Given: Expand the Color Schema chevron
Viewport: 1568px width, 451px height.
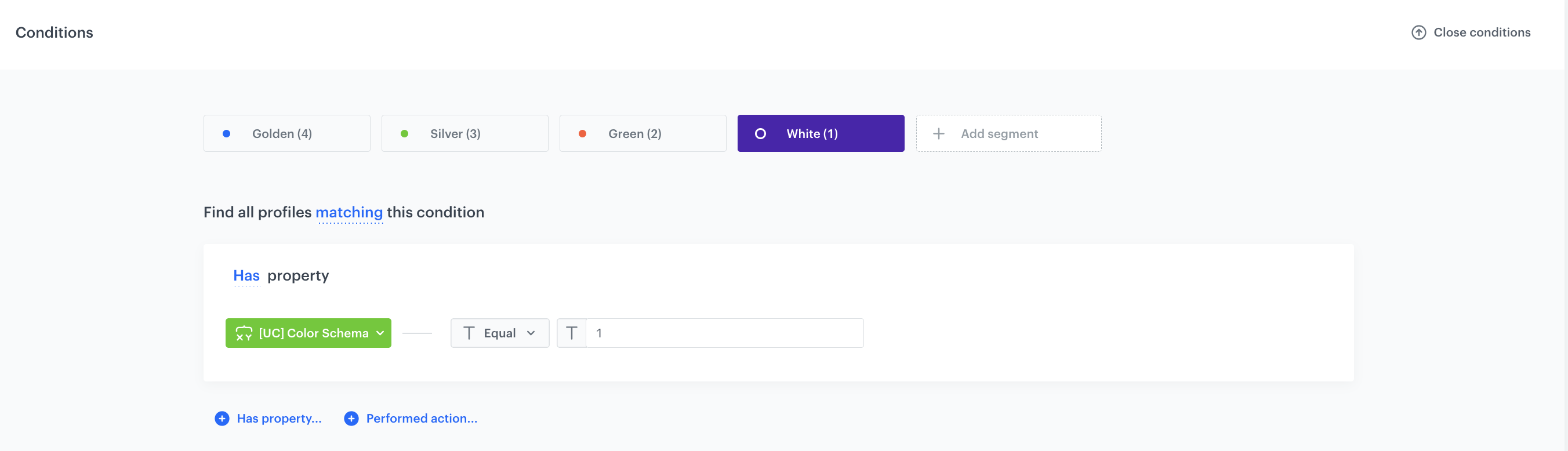Looking at the screenshot, I should tap(380, 333).
